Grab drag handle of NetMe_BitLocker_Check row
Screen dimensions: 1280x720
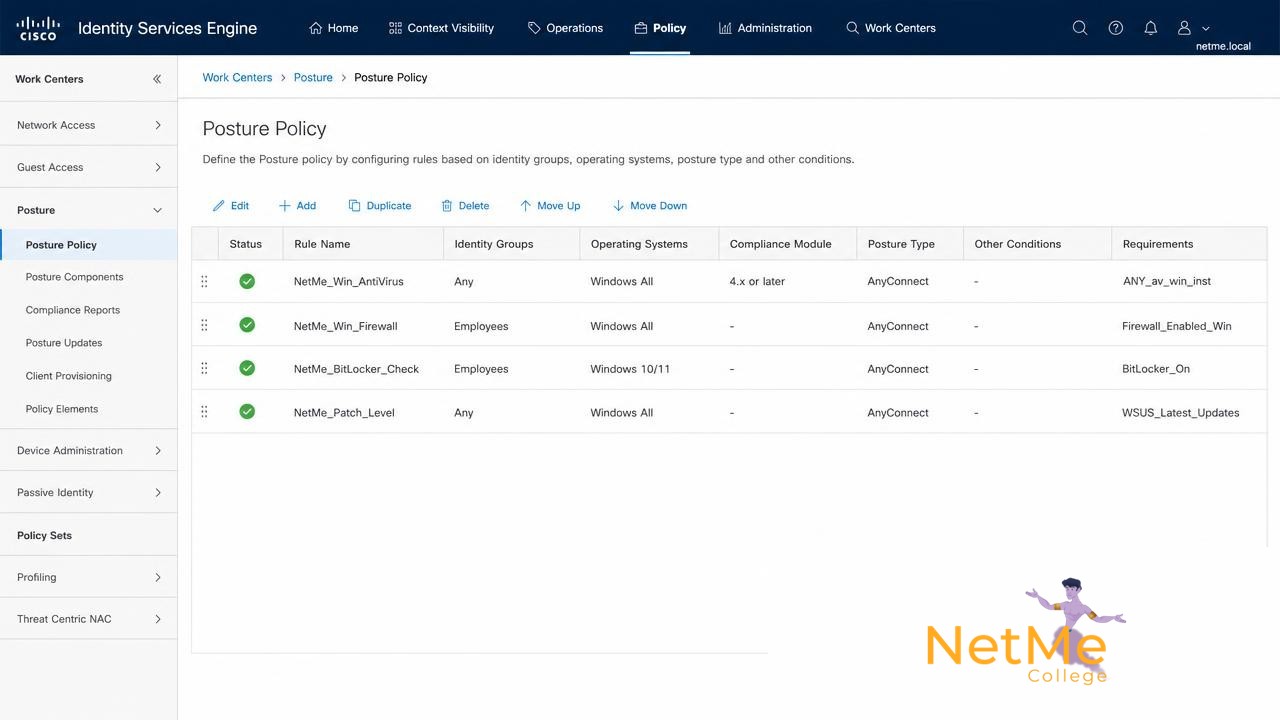(204, 369)
